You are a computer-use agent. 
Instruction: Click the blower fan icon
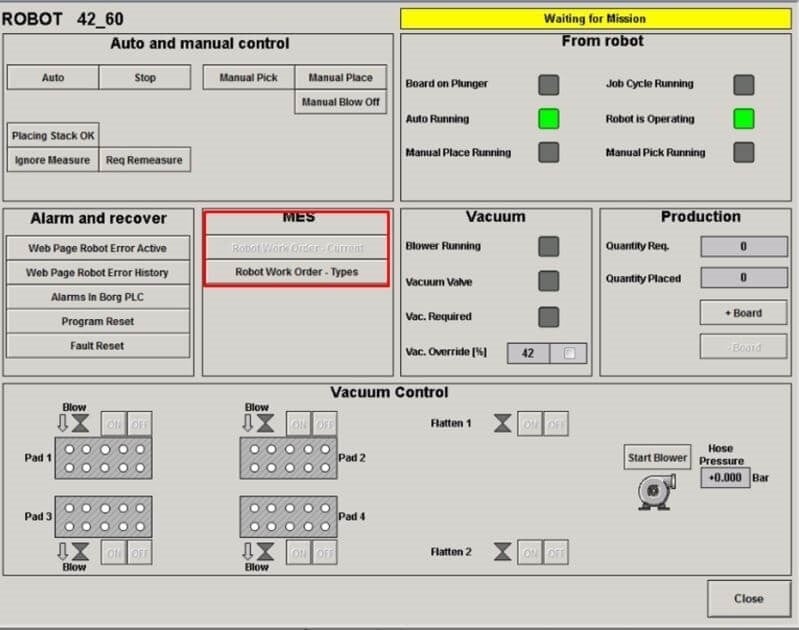click(656, 491)
